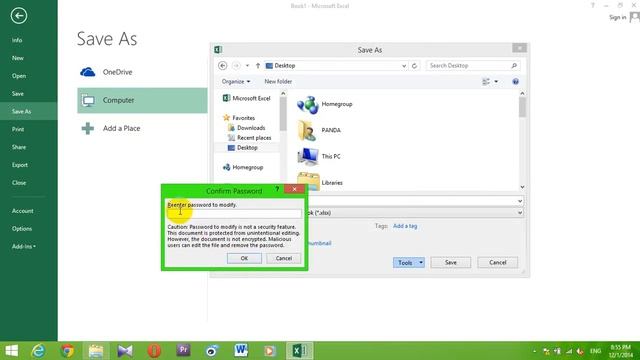
Task: Click the file list vertical scrollbar
Action: (x=522, y=140)
